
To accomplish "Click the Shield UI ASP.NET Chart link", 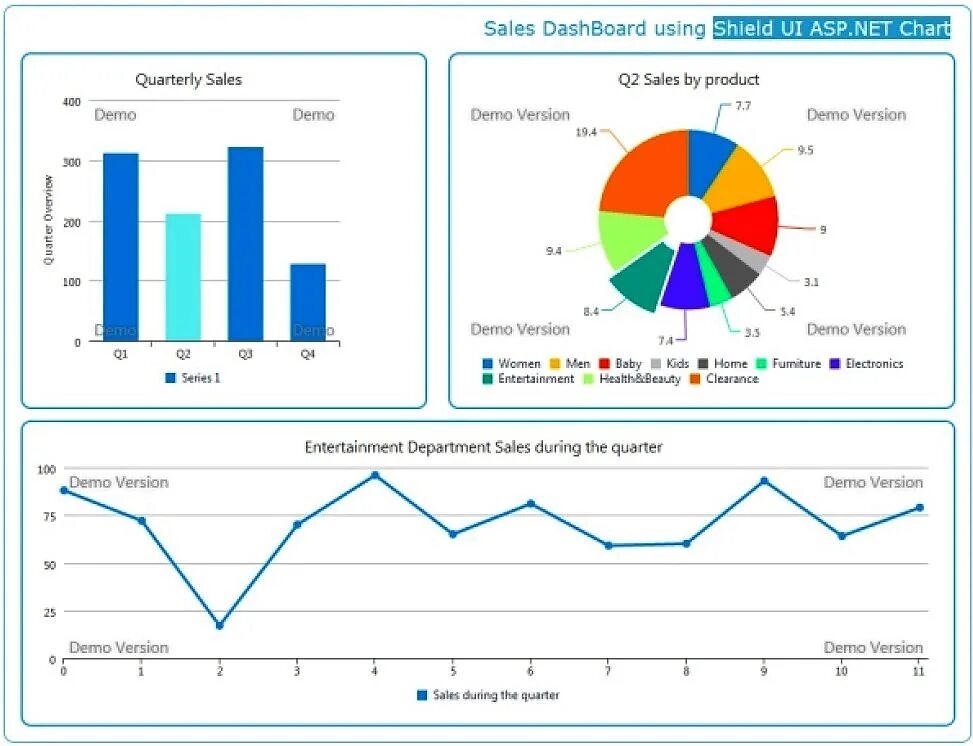I will point(829,28).
